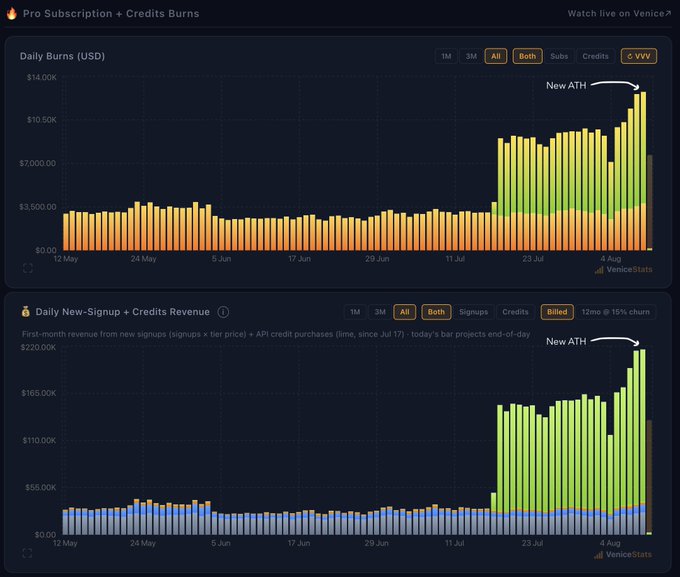Click VeniceStats logo under burns chart
The height and width of the screenshot is (577, 680).
[624, 269]
